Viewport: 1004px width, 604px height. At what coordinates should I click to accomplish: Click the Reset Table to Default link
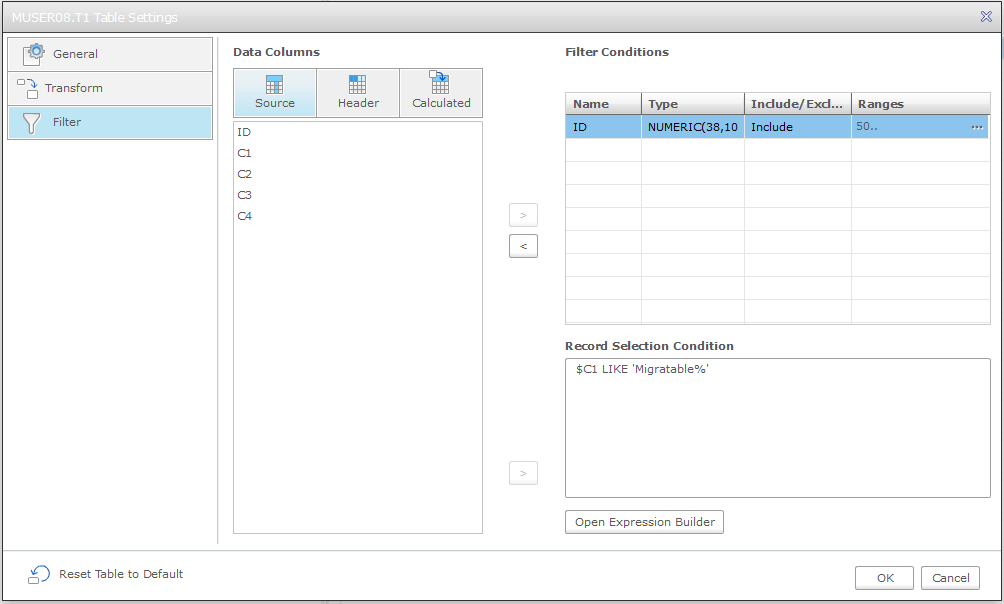tap(121, 574)
